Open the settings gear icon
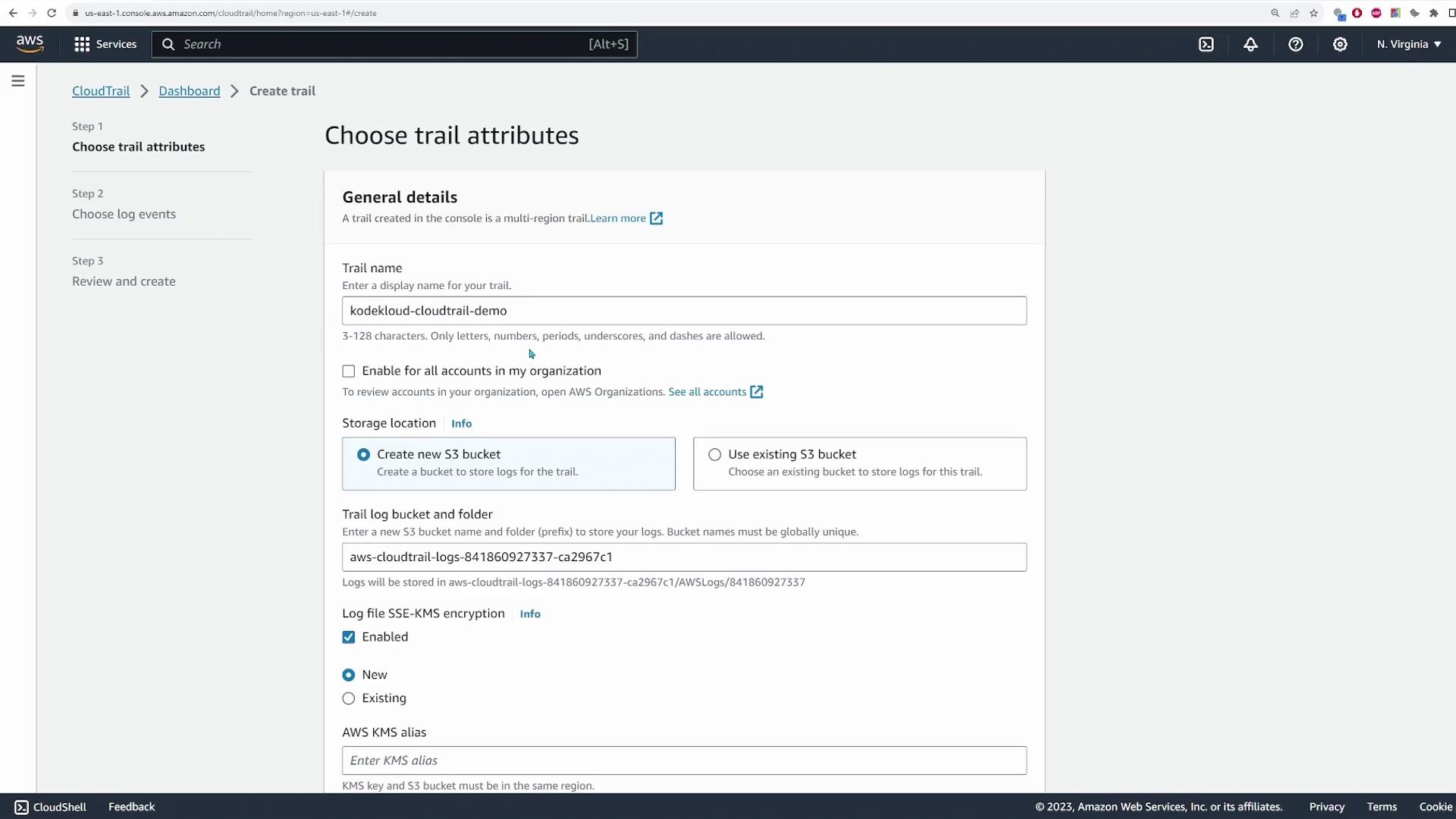 pyautogui.click(x=1340, y=44)
